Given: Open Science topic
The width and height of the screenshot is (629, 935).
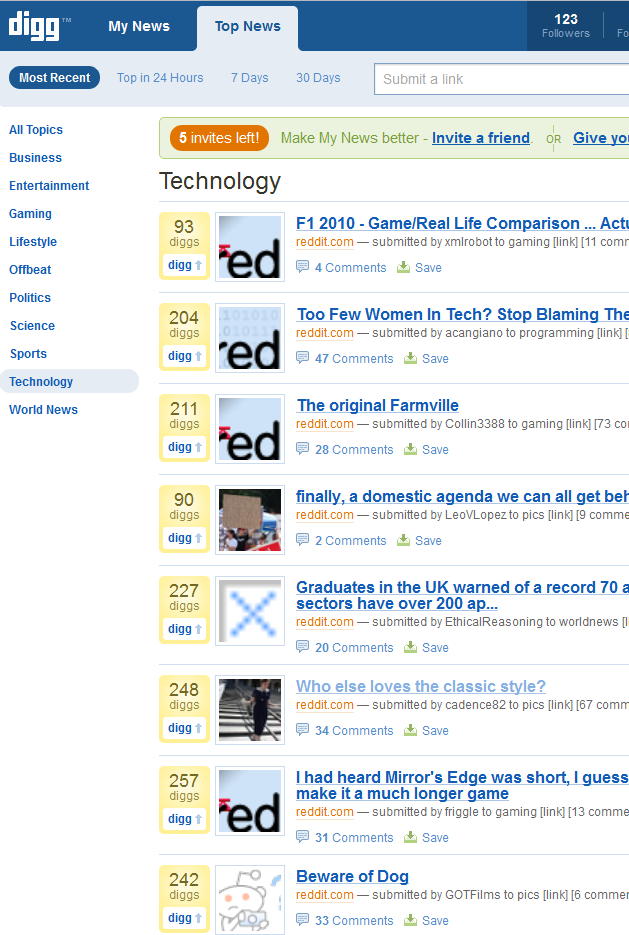Looking at the screenshot, I should 32,326.
